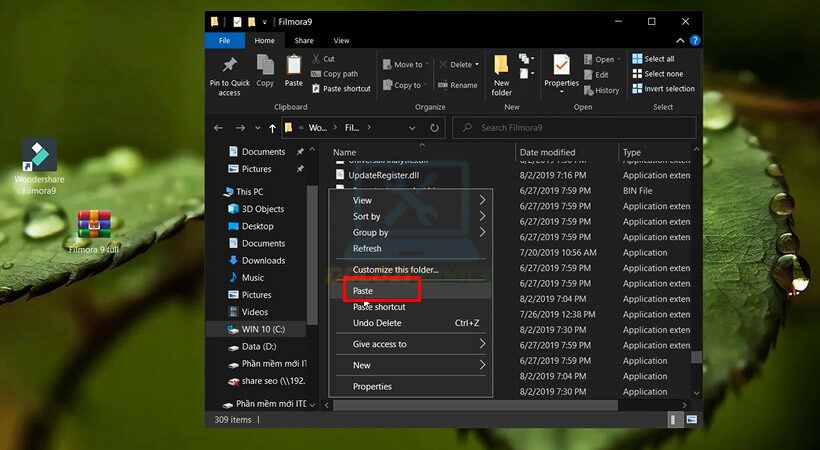Click the Refresh address bar button
Screen dimensions: 820x450
pos(434,128)
